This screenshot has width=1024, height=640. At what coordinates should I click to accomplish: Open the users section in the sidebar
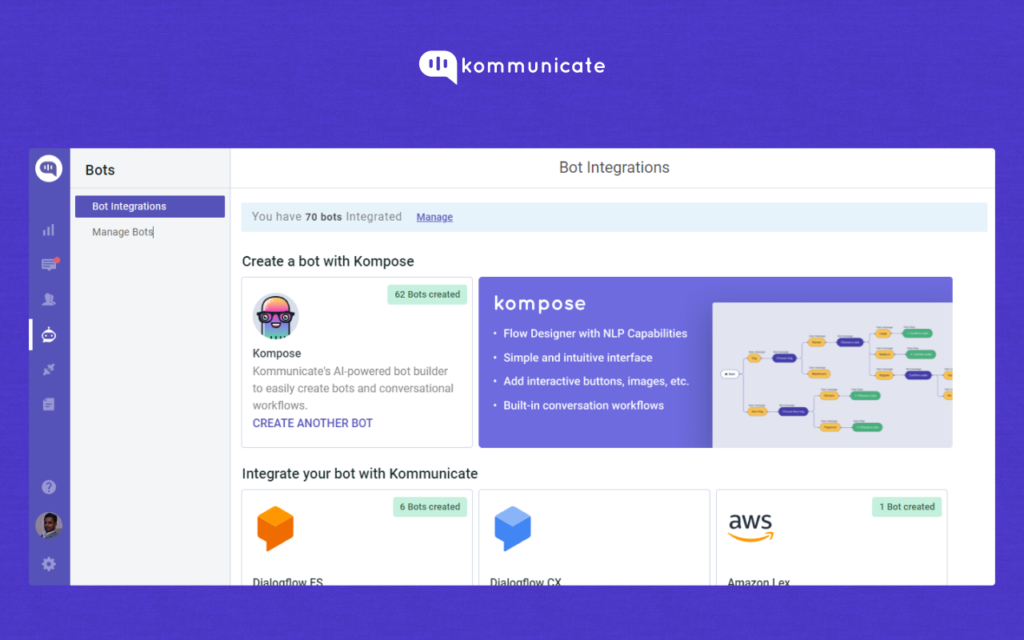click(49, 299)
